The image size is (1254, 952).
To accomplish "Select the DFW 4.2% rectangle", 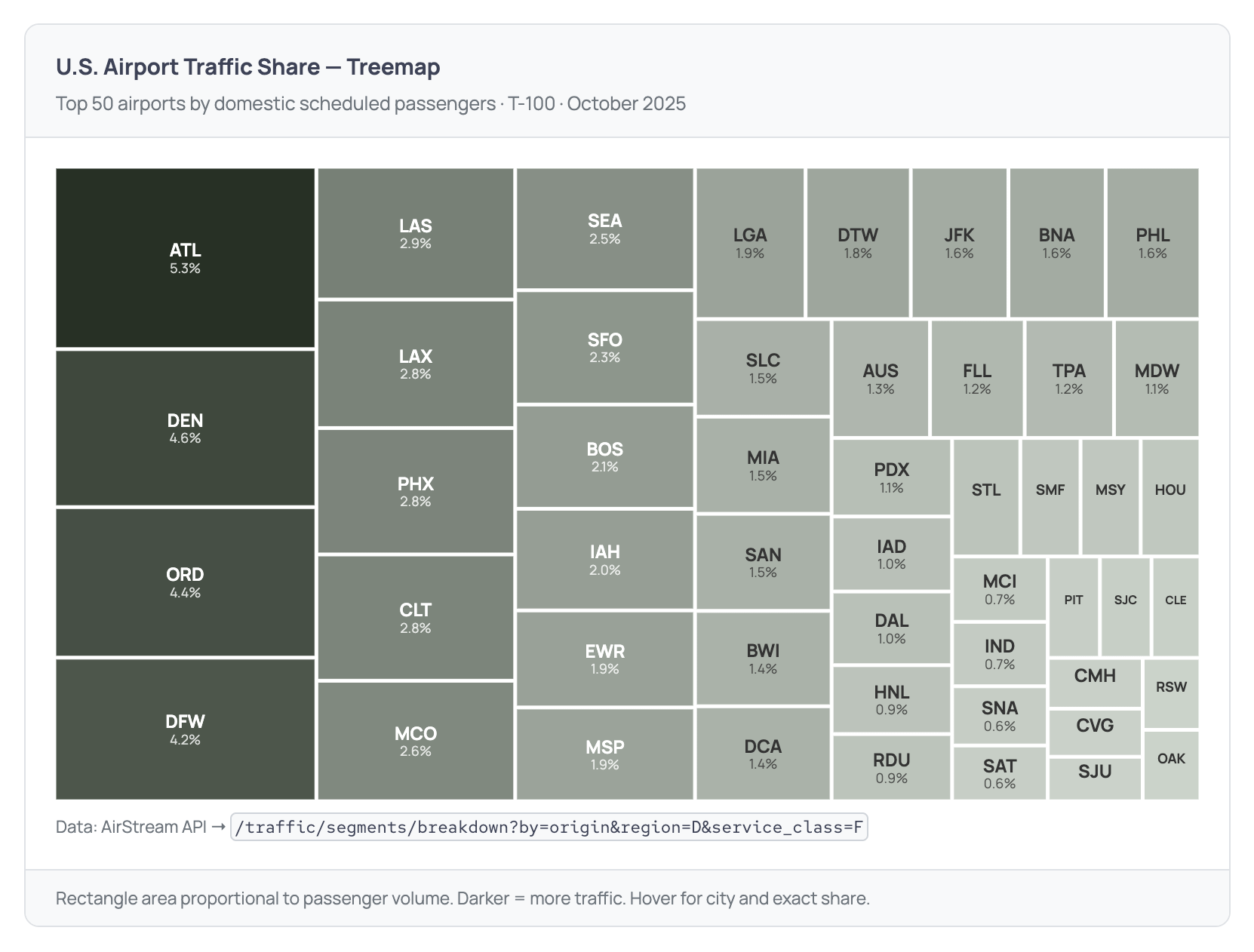I will point(185,729).
